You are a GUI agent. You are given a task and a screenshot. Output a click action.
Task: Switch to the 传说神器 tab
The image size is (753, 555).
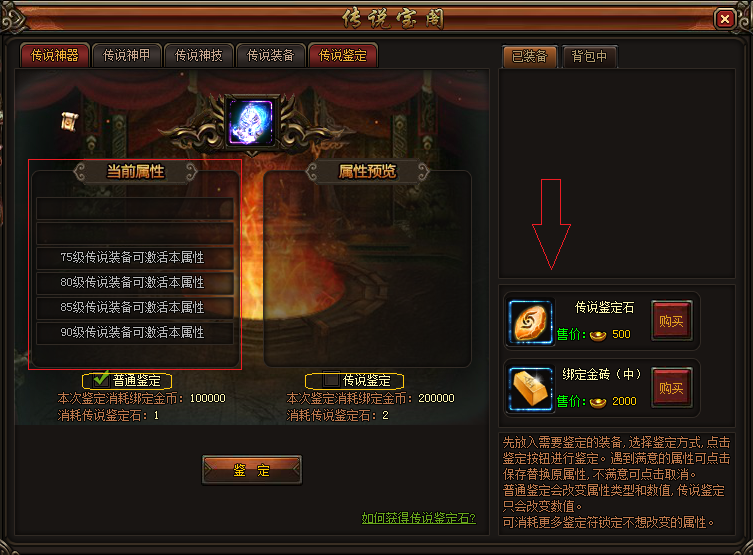tap(55, 56)
